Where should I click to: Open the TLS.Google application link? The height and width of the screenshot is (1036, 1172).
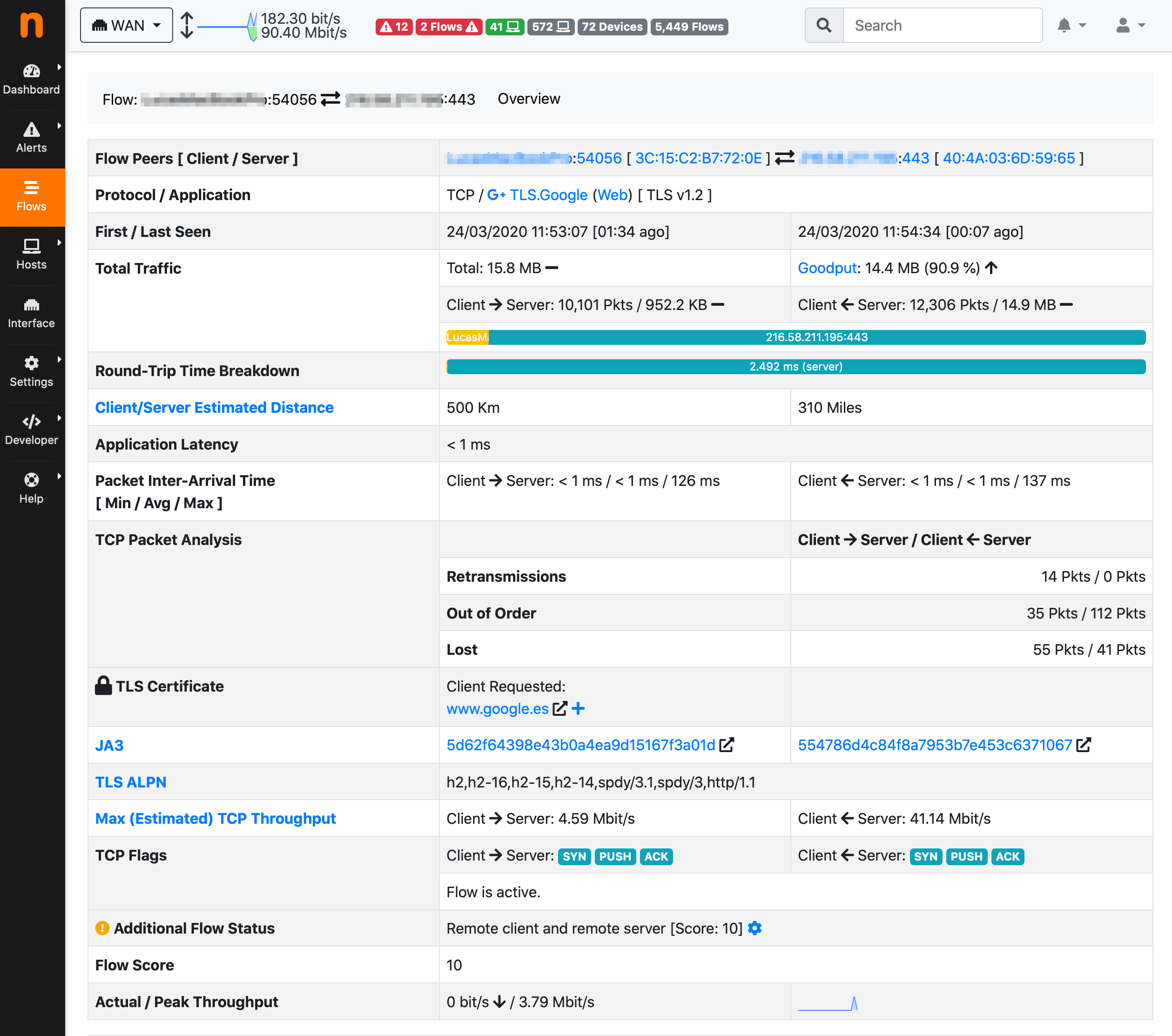[548, 195]
